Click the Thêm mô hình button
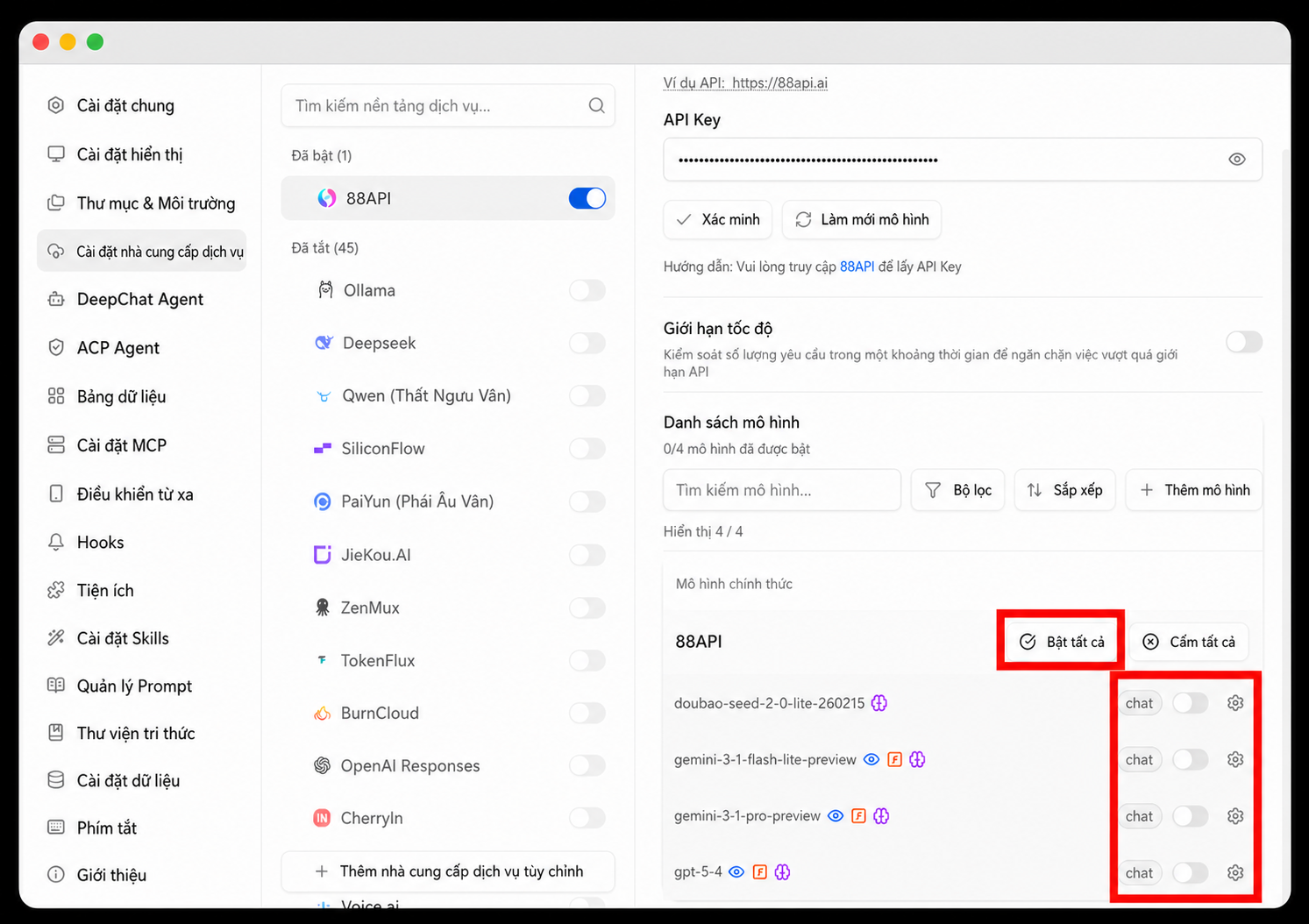This screenshot has width=1309, height=924. pyautogui.click(x=1194, y=490)
